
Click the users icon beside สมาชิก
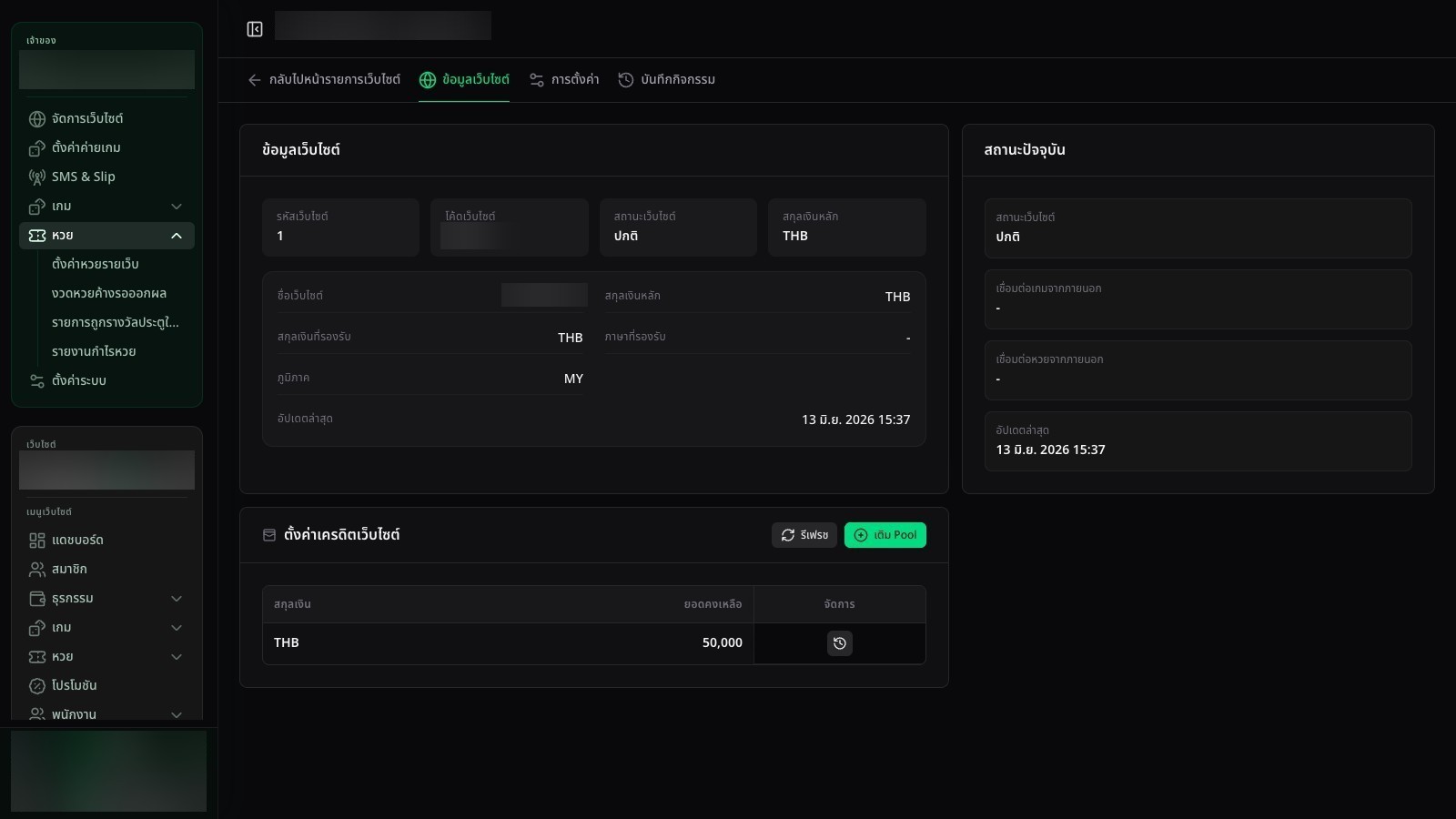tap(37, 570)
